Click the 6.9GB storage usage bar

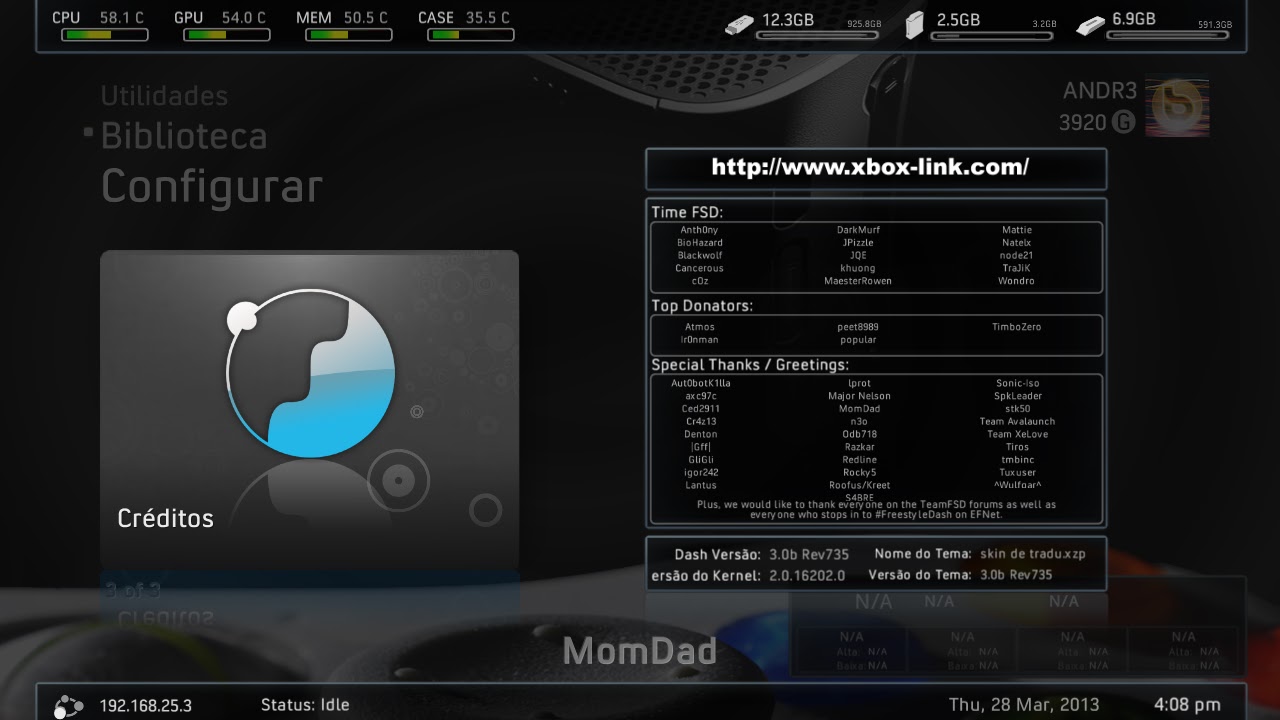coord(1169,35)
